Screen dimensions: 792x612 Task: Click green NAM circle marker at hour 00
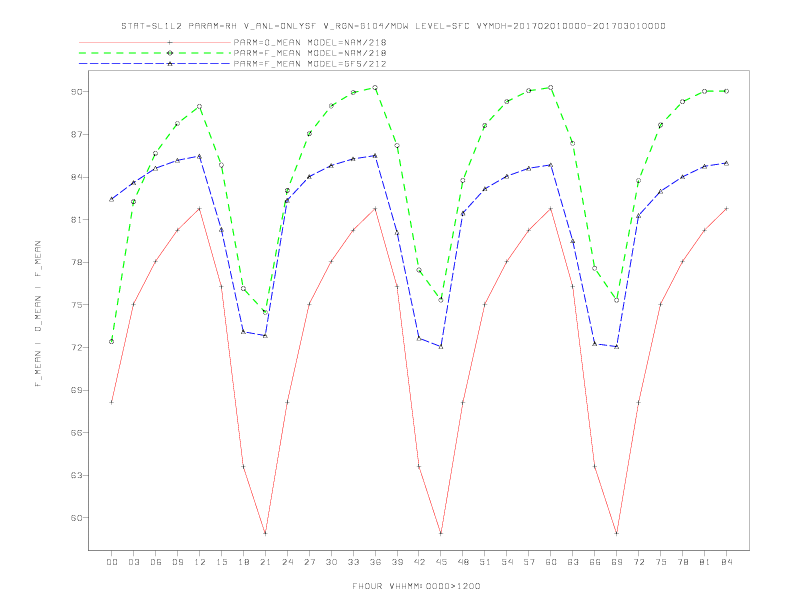tap(112, 341)
